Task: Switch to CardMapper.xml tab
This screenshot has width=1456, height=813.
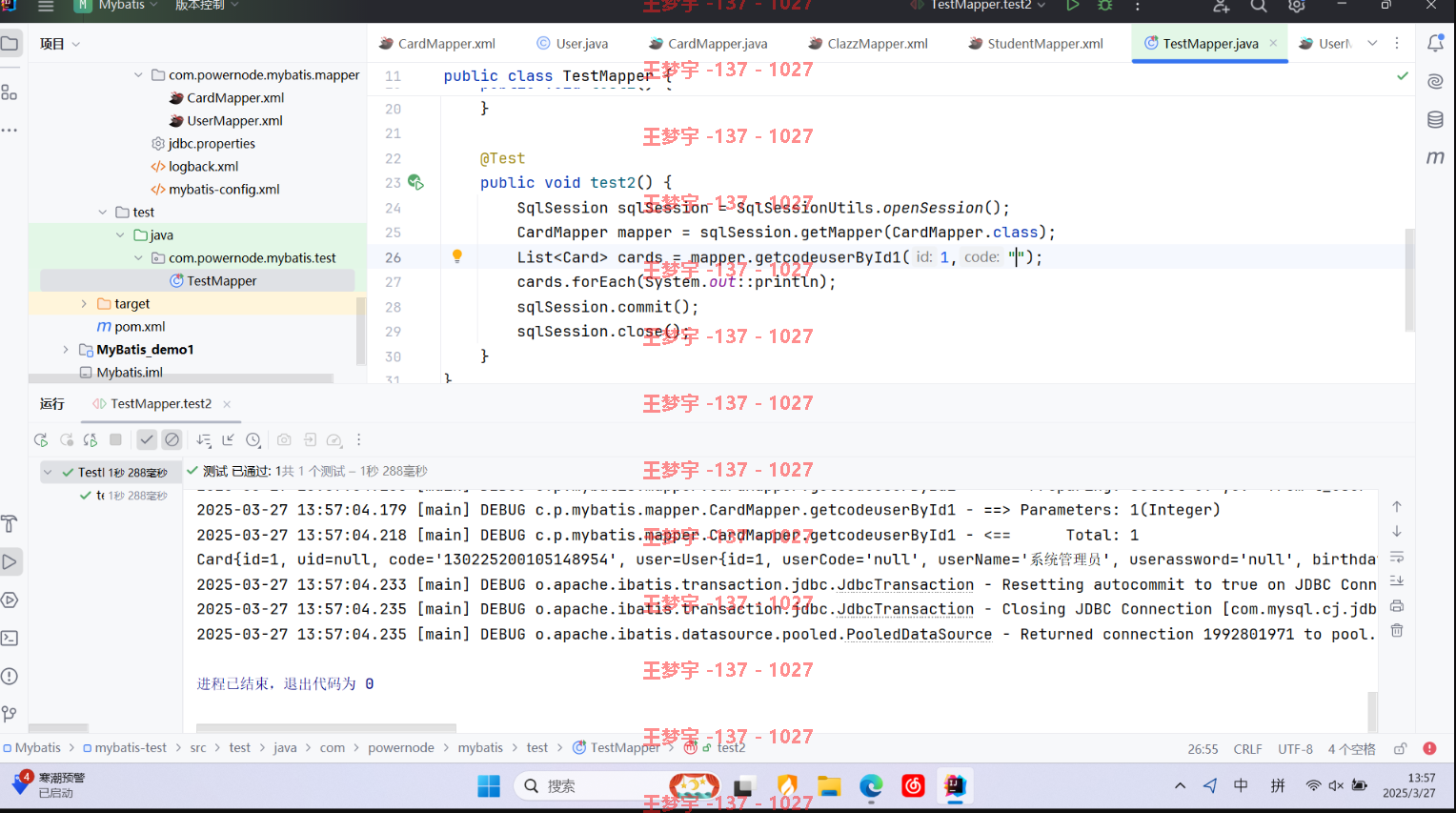Action: click(x=437, y=43)
